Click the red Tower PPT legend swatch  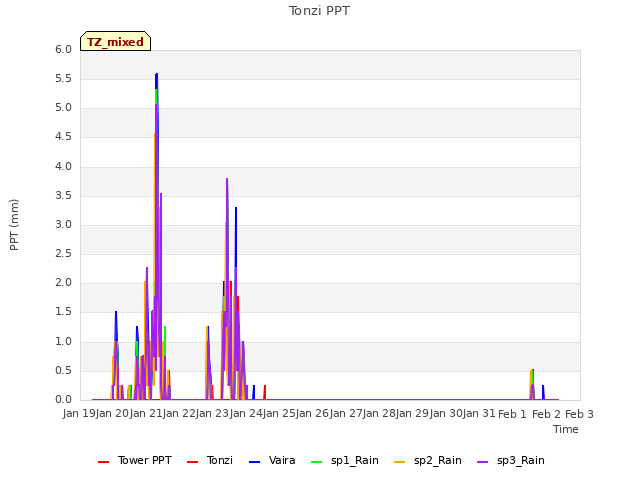[x=104, y=462]
